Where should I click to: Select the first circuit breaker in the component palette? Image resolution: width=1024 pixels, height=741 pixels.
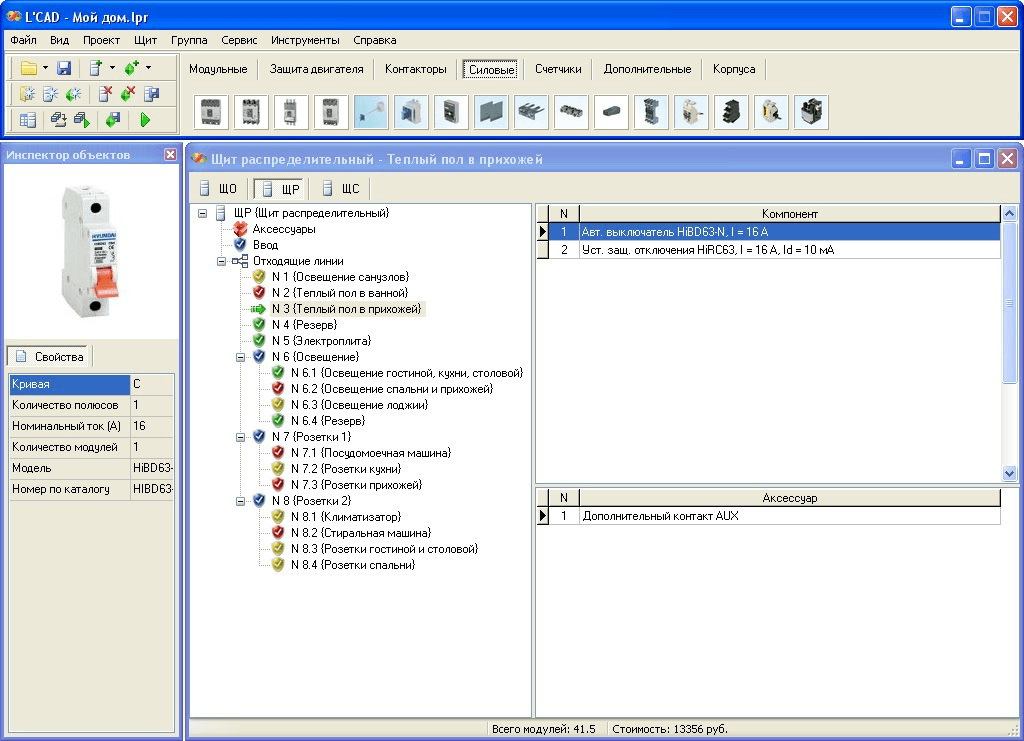point(211,112)
